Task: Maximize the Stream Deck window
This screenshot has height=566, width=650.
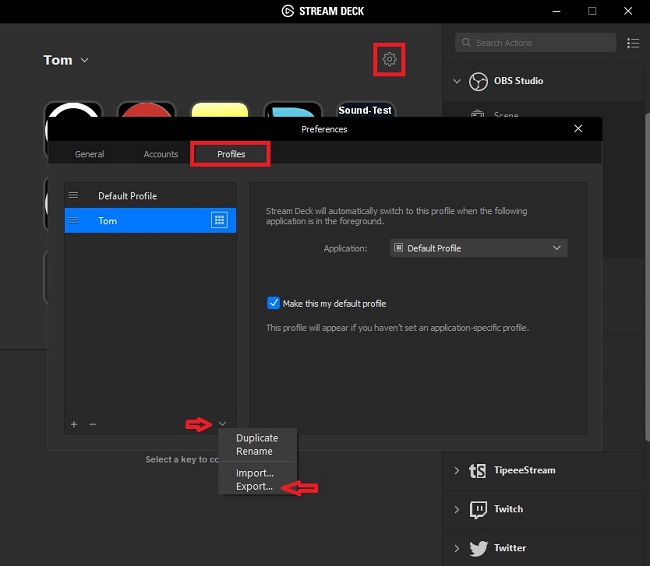Action: point(592,11)
